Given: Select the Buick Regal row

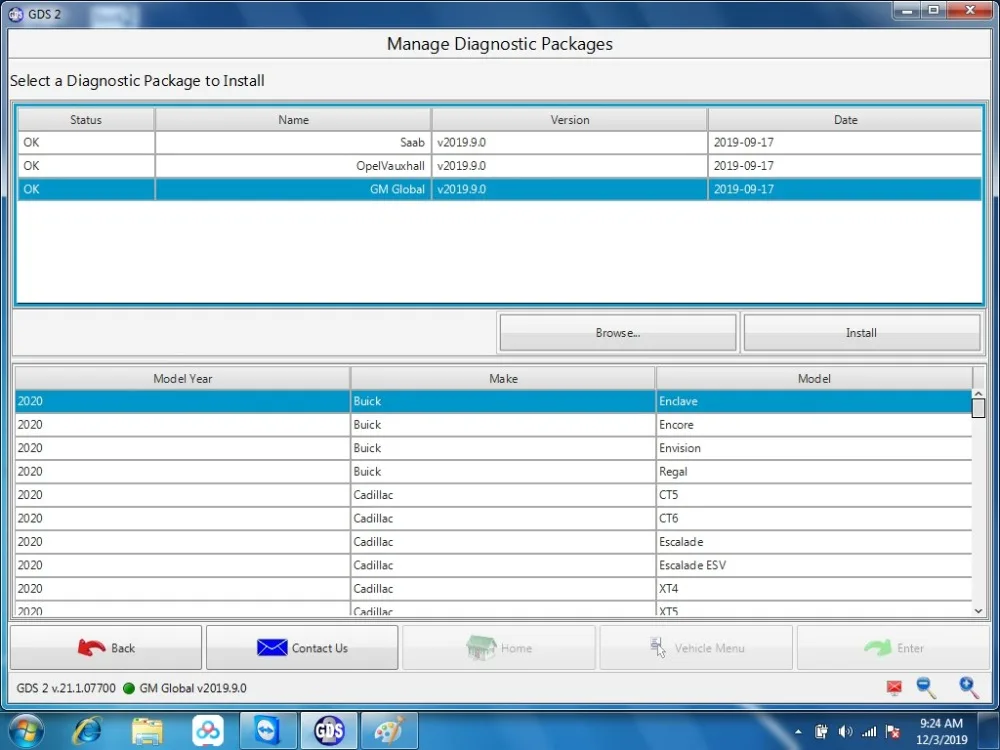Looking at the screenshot, I should [x=493, y=472].
